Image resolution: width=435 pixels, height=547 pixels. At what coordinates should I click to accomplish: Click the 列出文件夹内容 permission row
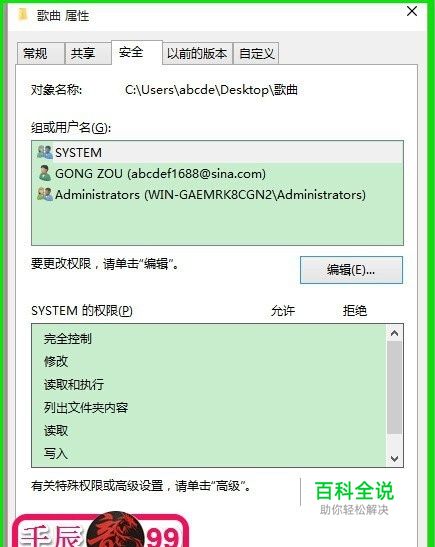tap(209, 407)
